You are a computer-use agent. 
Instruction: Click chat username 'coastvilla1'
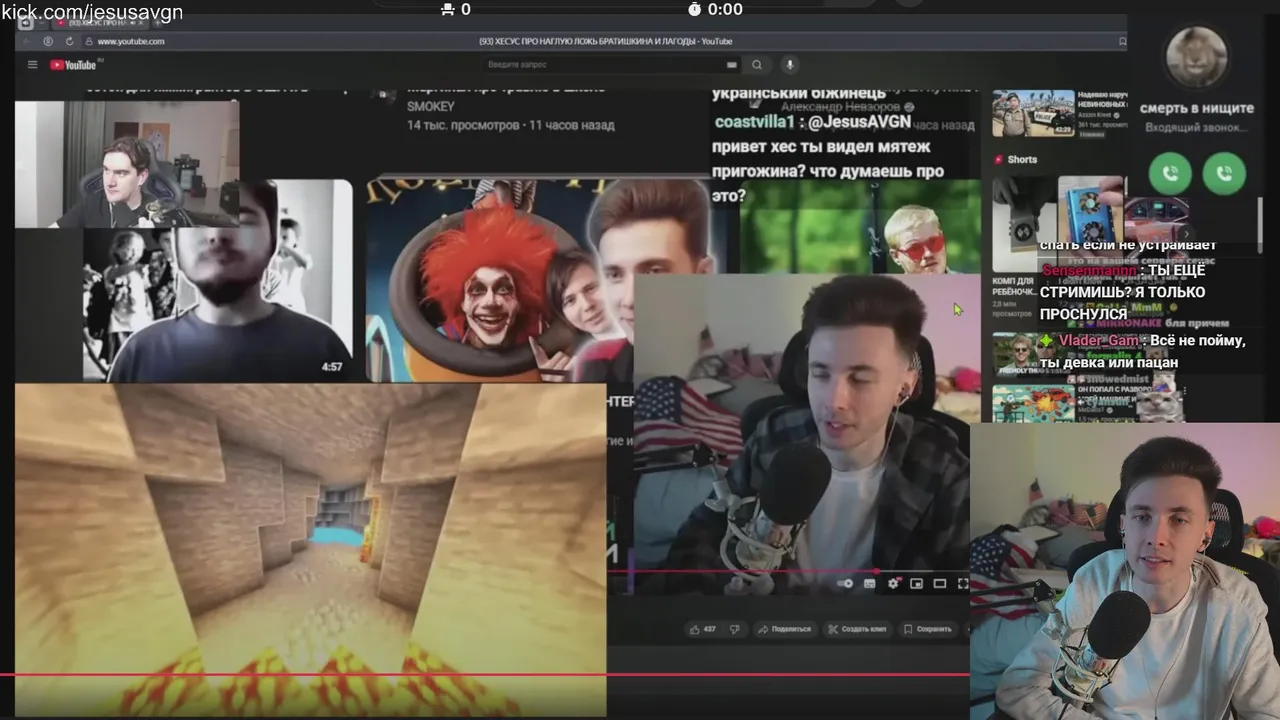click(x=755, y=121)
